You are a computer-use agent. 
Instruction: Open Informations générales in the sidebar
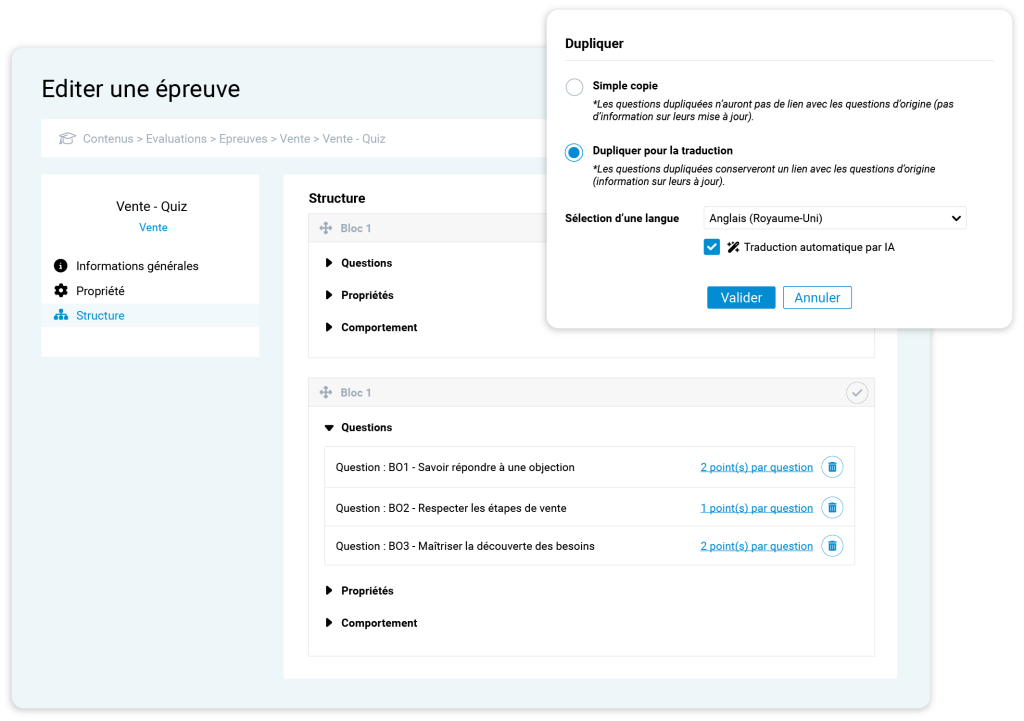(137, 266)
